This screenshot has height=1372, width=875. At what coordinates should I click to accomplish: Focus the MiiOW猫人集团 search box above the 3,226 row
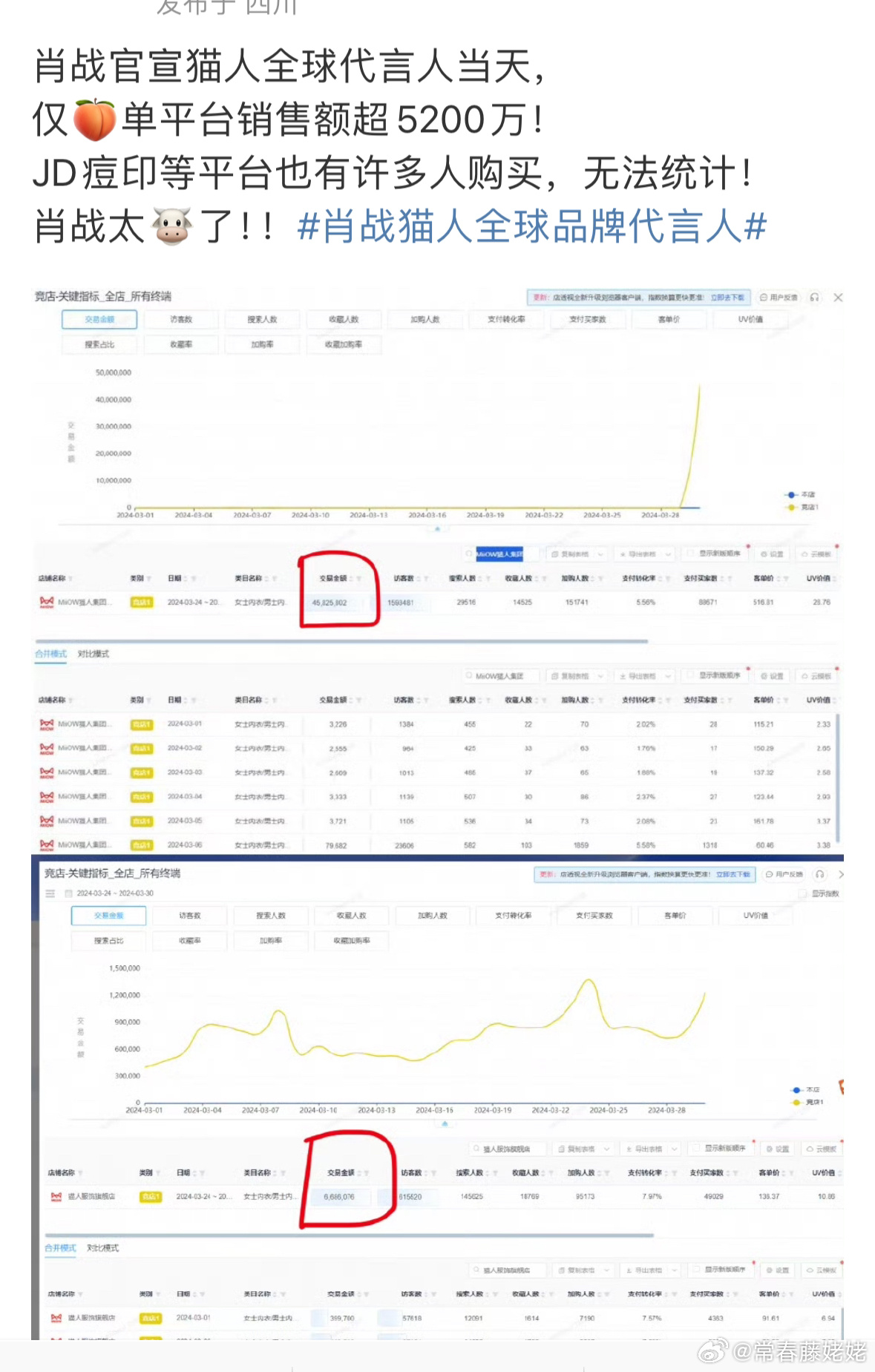(x=501, y=676)
